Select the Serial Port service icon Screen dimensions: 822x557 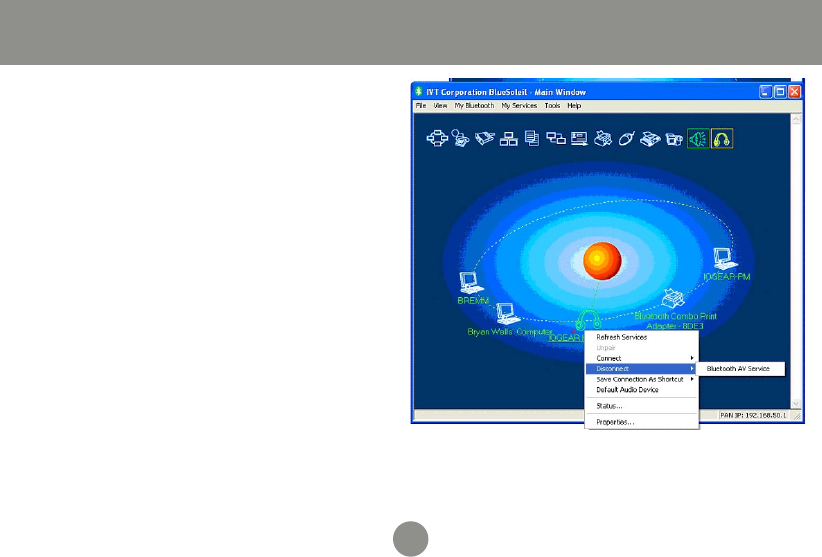tap(484, 138)
